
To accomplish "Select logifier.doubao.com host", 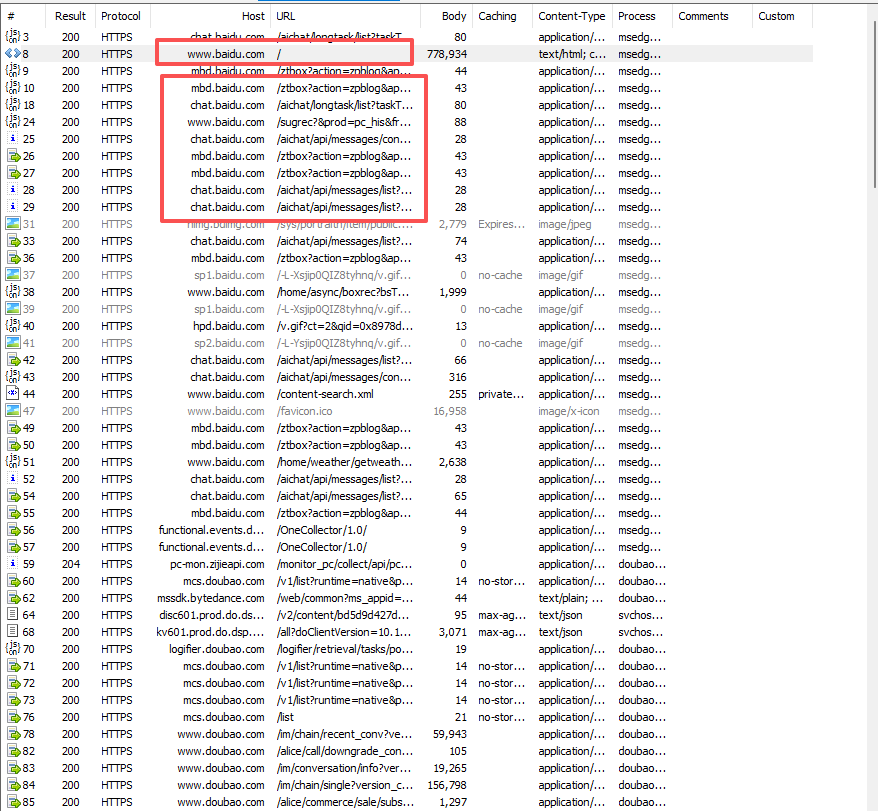I will click(217, 649).
